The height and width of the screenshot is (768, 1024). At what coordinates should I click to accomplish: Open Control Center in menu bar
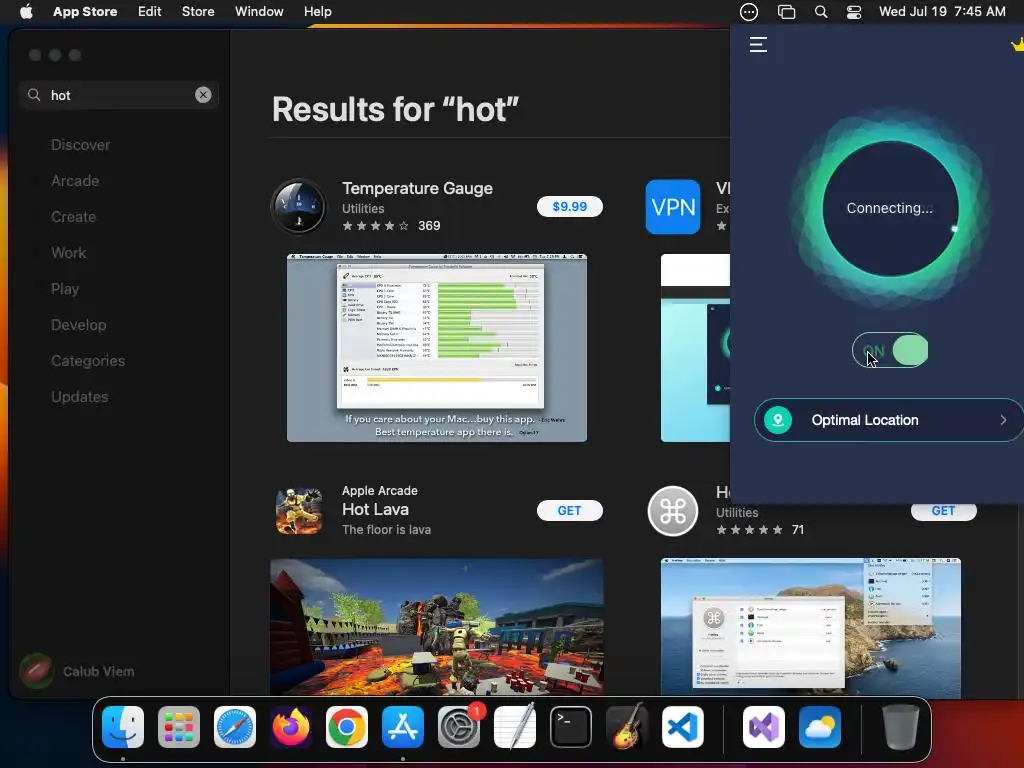coord(854,12)
